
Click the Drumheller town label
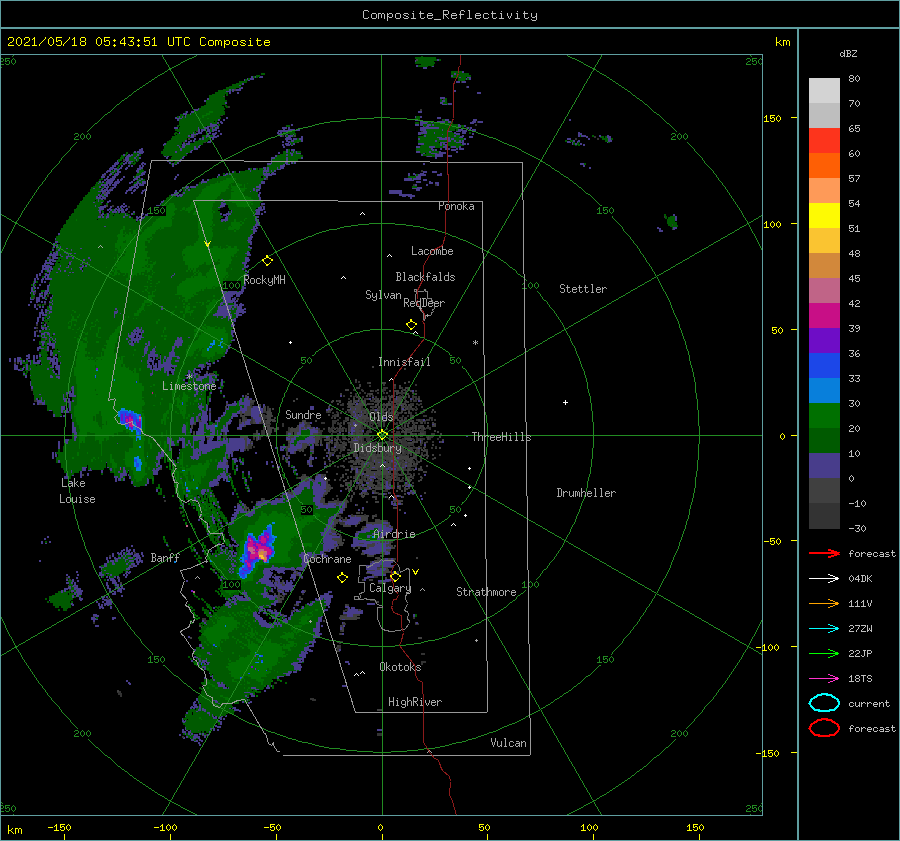click(x=586, y=493)
